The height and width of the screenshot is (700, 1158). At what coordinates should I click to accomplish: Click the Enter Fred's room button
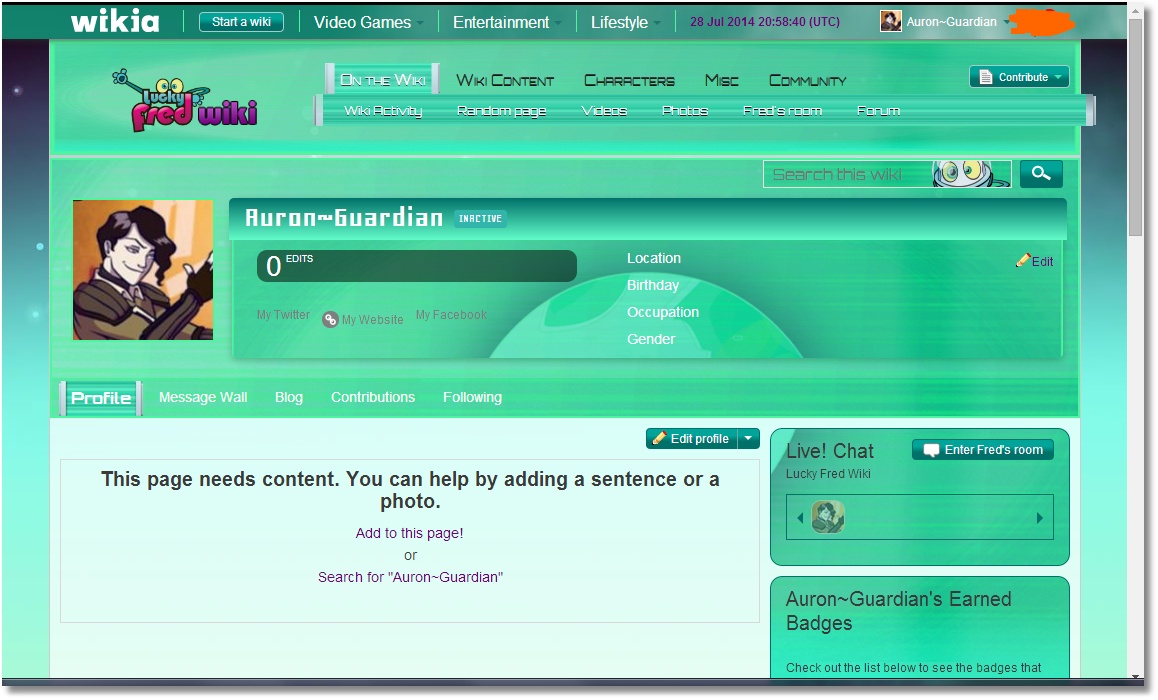983,450
